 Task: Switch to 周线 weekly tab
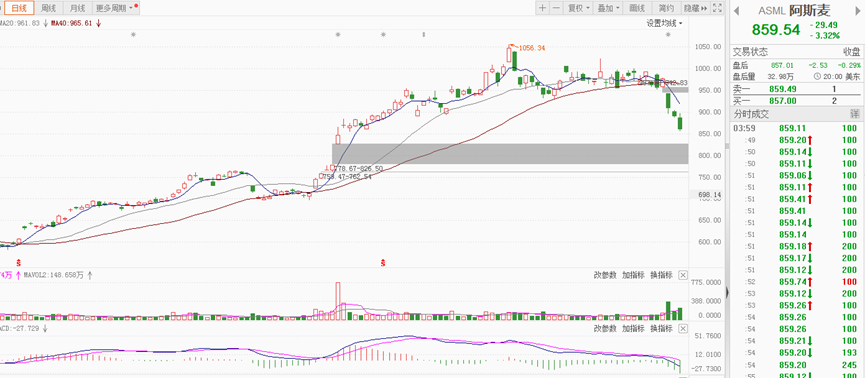coord(49,8)
